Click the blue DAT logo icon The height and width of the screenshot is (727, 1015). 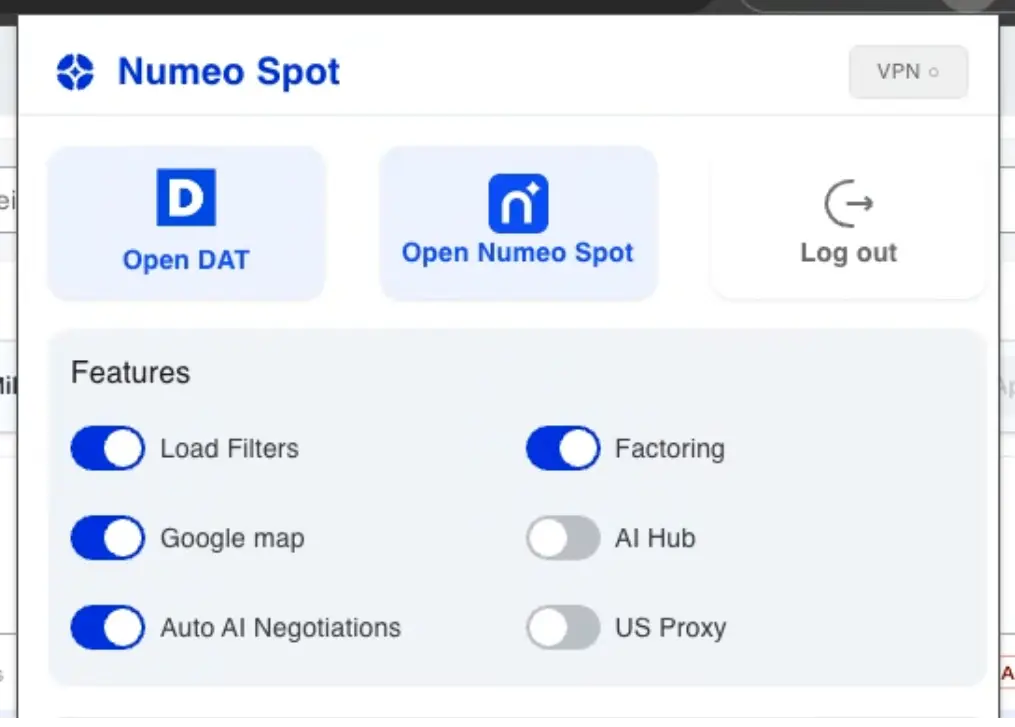(186, 197)
